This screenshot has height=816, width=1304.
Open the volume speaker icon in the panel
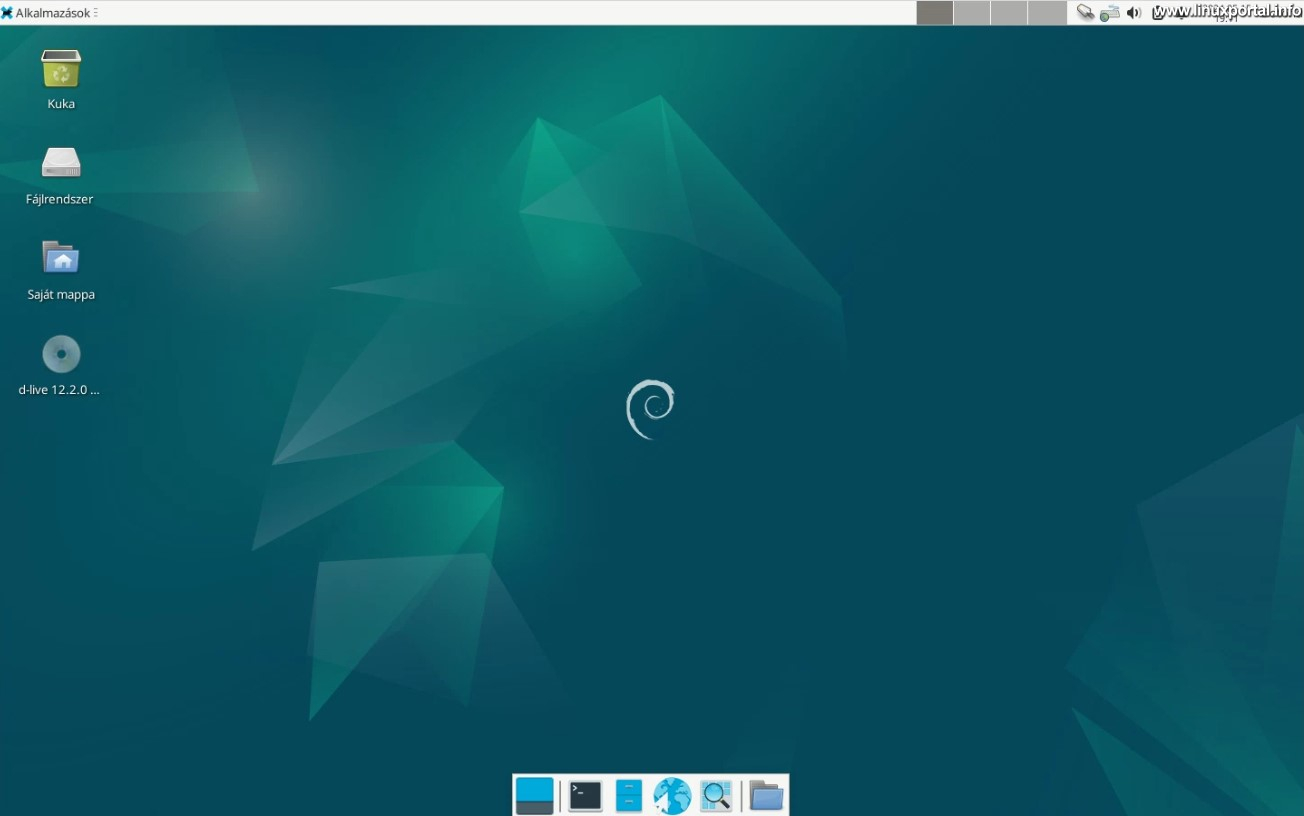(1133, 13)
